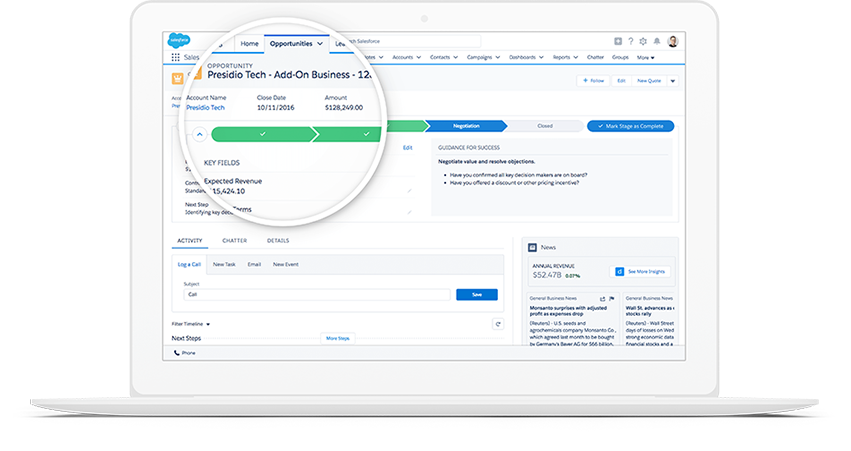Open the Monsanto surprises news headline
Image resolution: width=851 pixels, height=451 pixels.
click(x=568, y=311)
